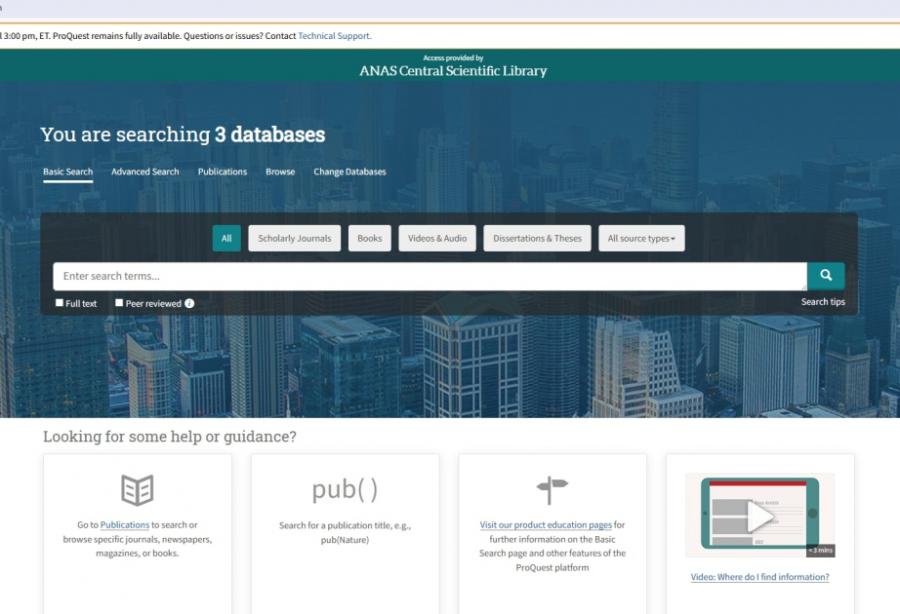900x614 pixels.
Task: Check the Peer reviewed option
Action: 118,302
